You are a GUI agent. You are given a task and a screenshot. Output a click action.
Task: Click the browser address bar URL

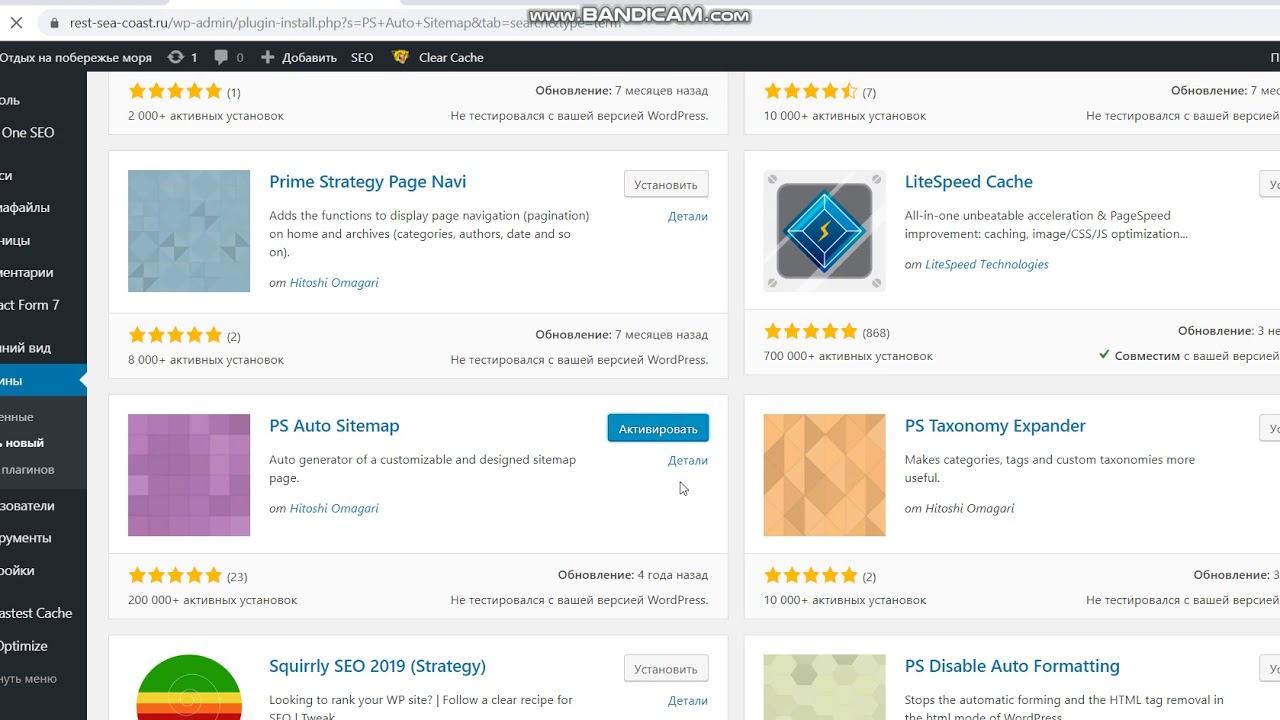tap(345, 22)
